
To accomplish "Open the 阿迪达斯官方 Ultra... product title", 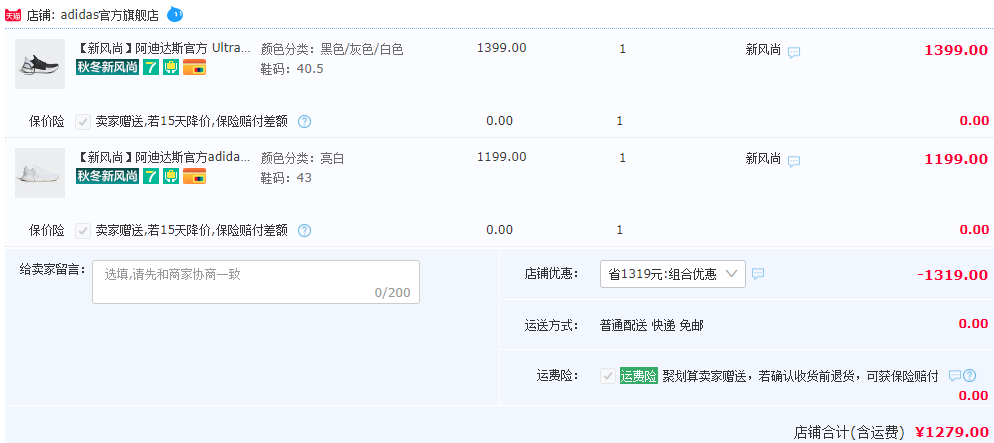I will (x=164, y=48).
